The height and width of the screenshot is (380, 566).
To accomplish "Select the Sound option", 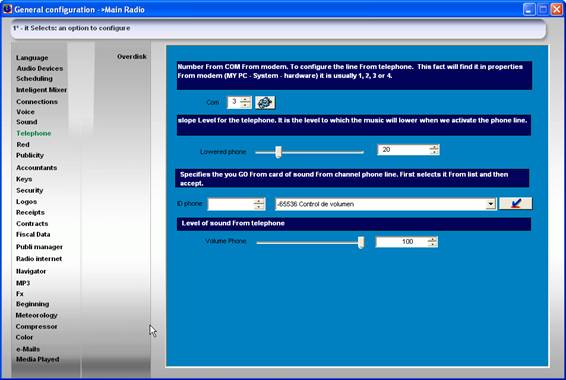I will tap(27, 122).
